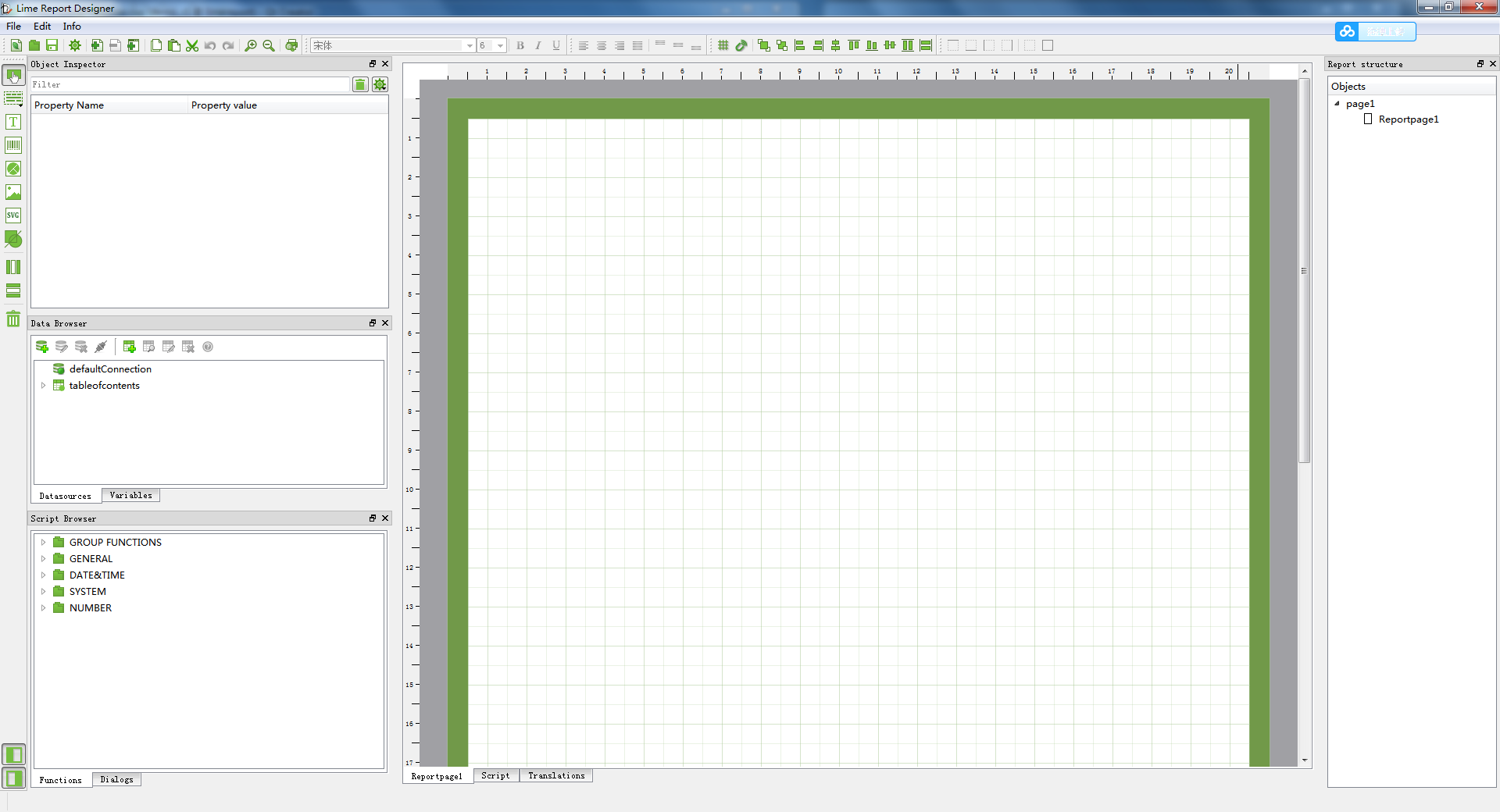Viewport: 1500px width, 812px height.
Task: Toggle underline text formatting
Action: coord(556,45)
